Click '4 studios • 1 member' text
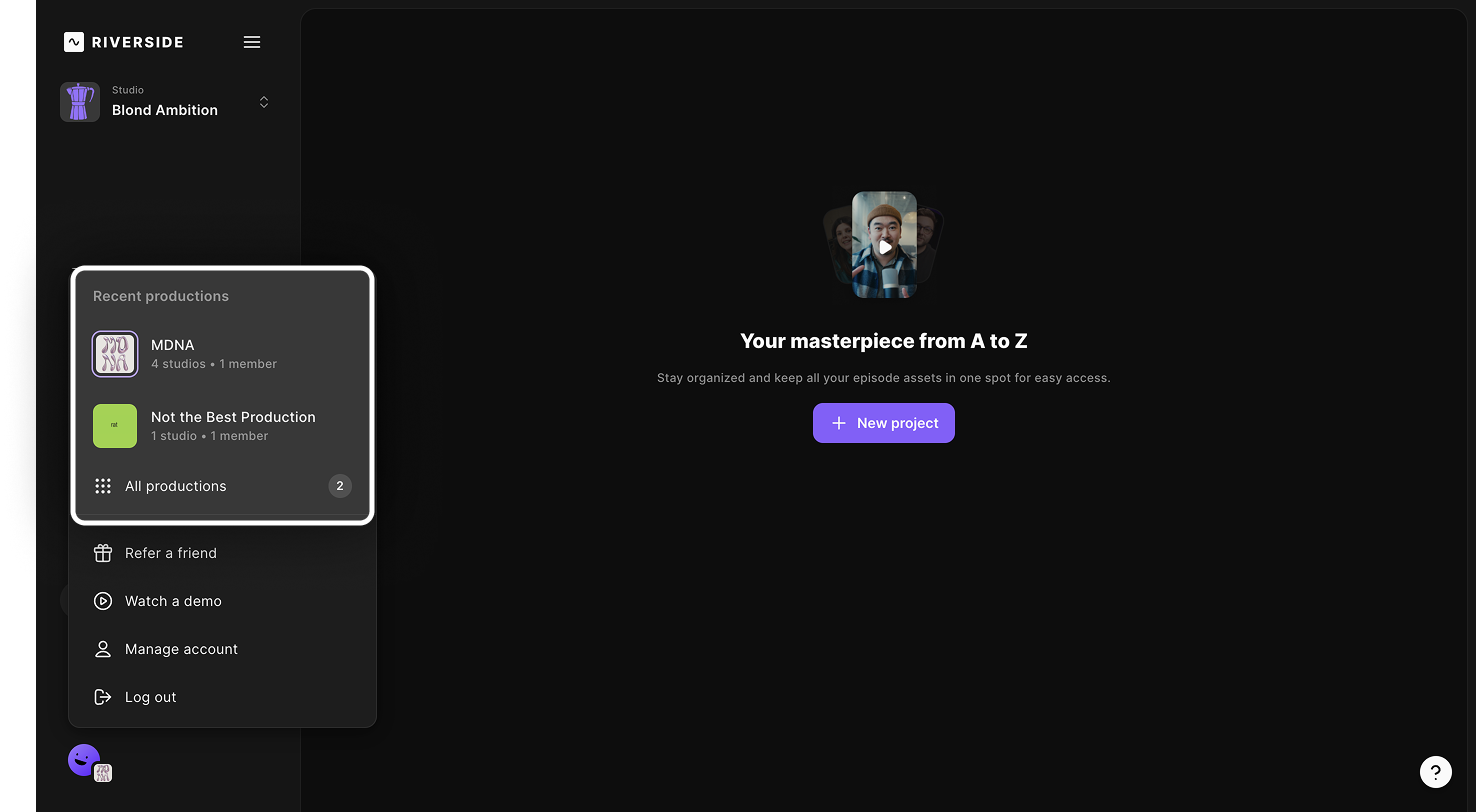Image resolution: width=1476 pixels, height=812 pixels. tap(214, 364)
